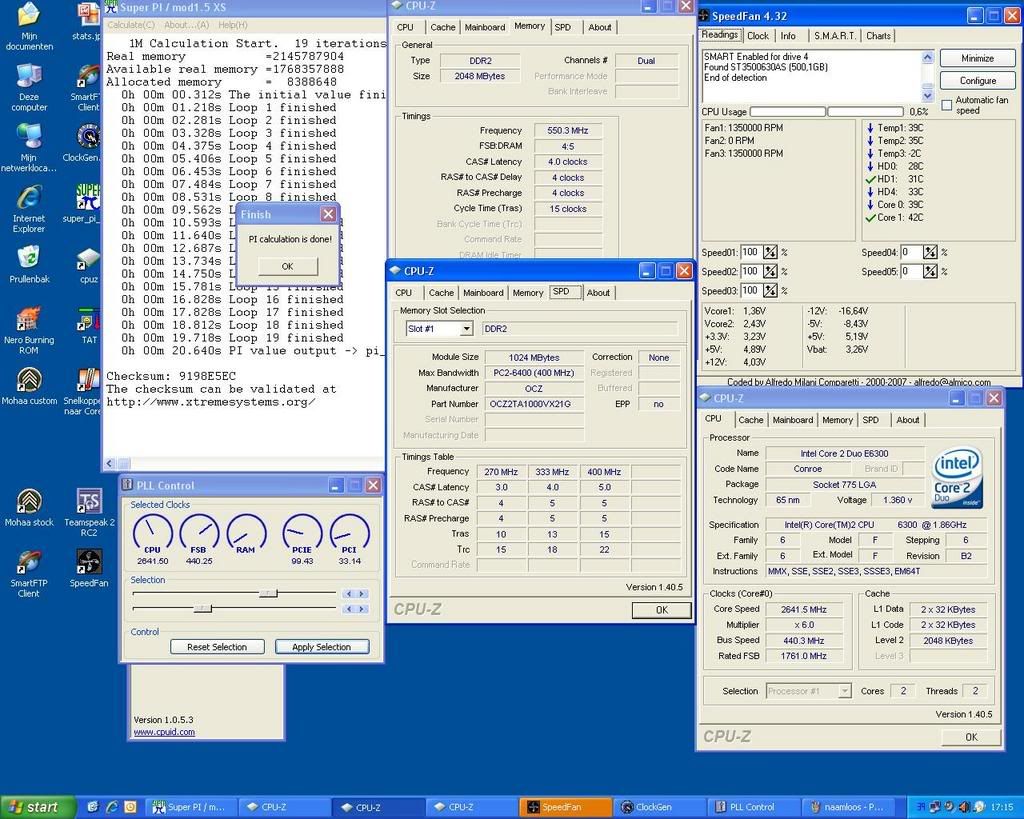Adjust the Speed04 spinner in SpeedFan

[930, 252]
